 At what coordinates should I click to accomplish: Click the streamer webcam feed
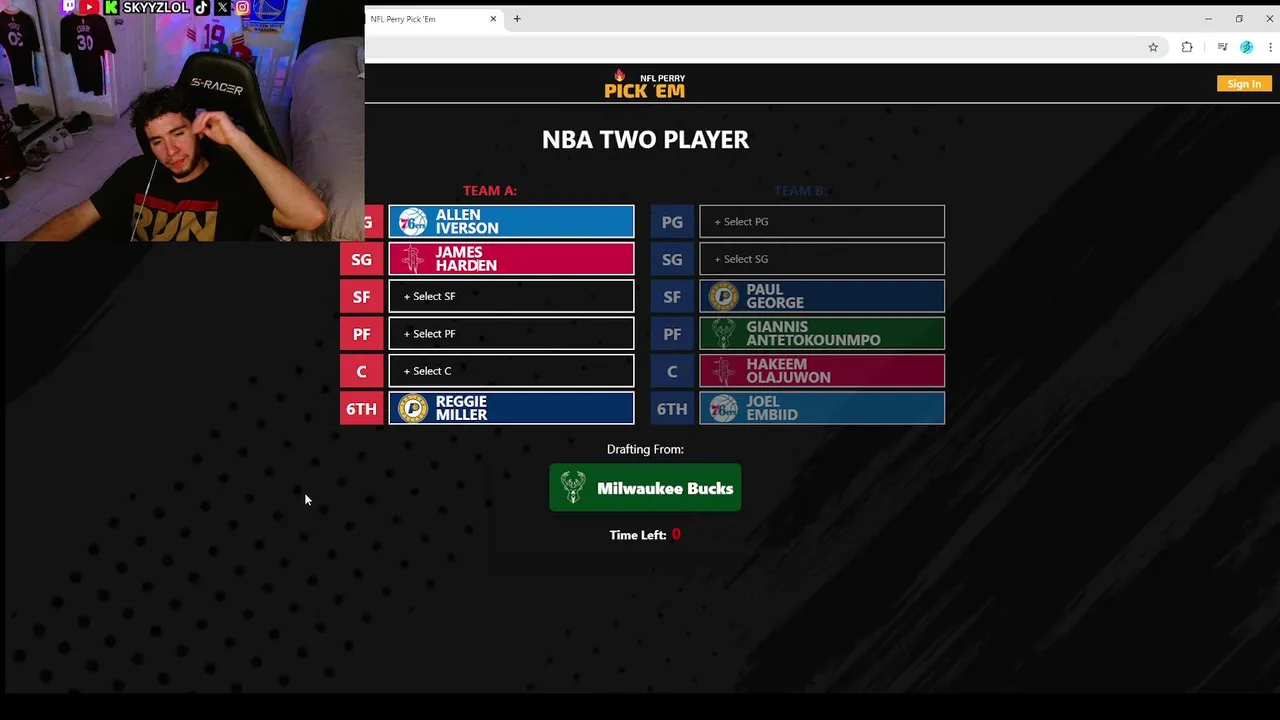point(182,120)
